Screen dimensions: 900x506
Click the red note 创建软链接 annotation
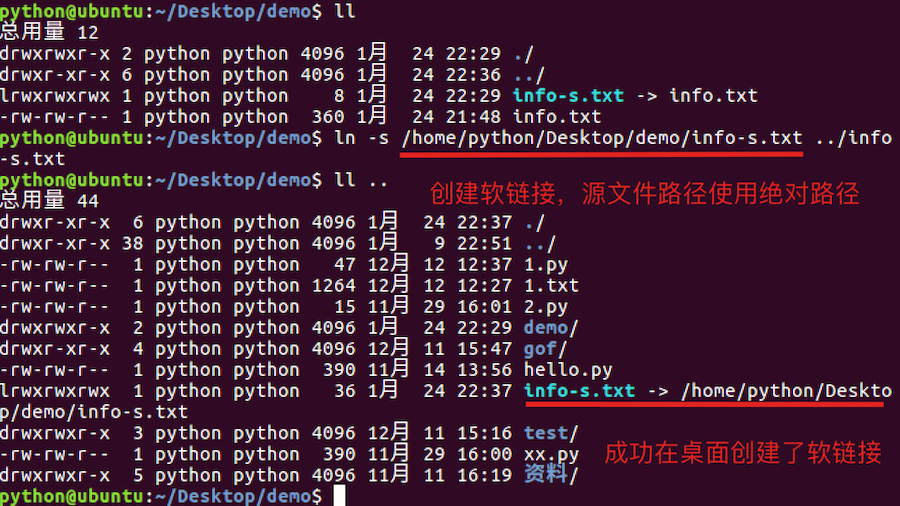(644, 193)
